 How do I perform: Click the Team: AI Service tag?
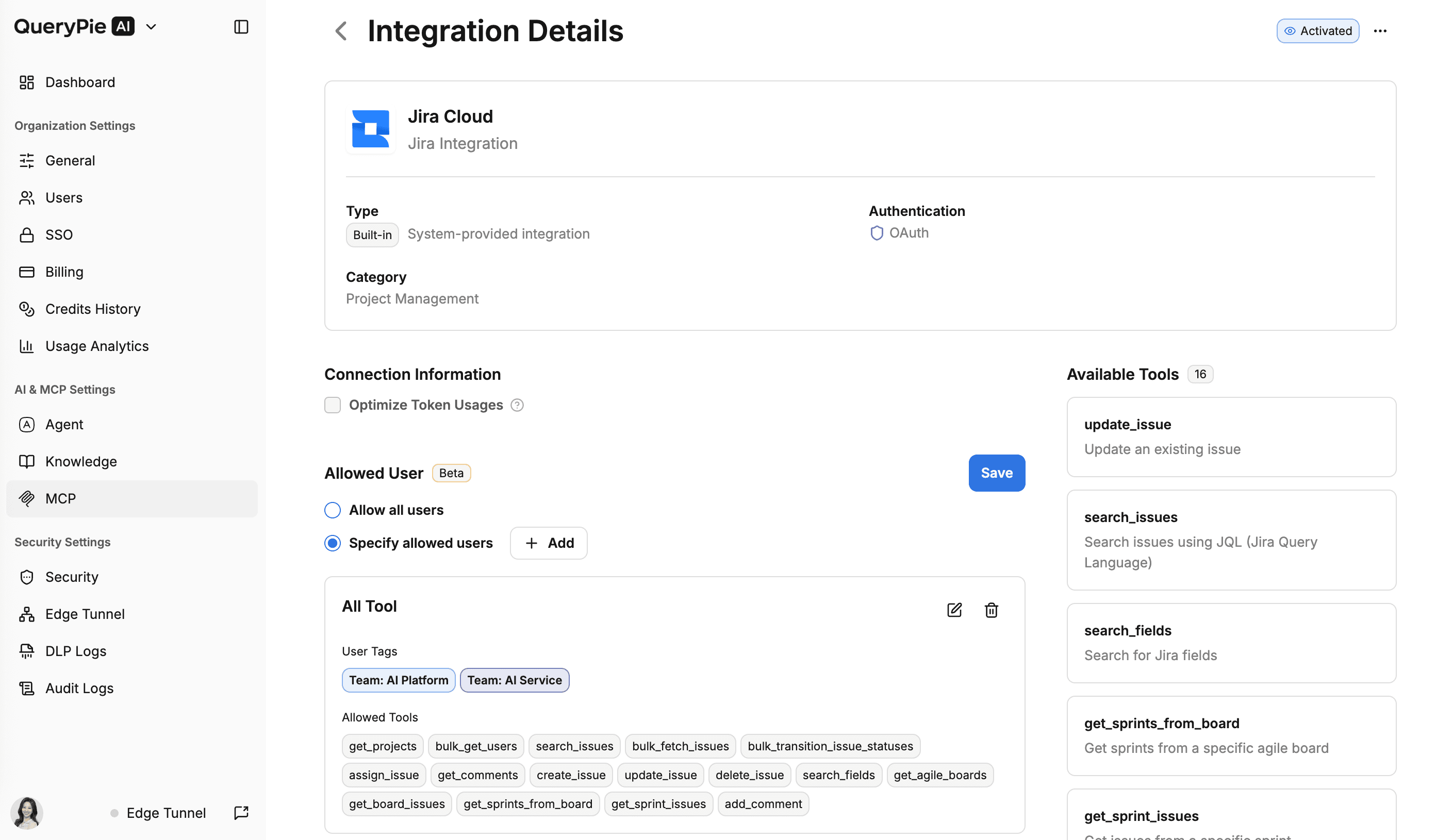coord(514,680)
